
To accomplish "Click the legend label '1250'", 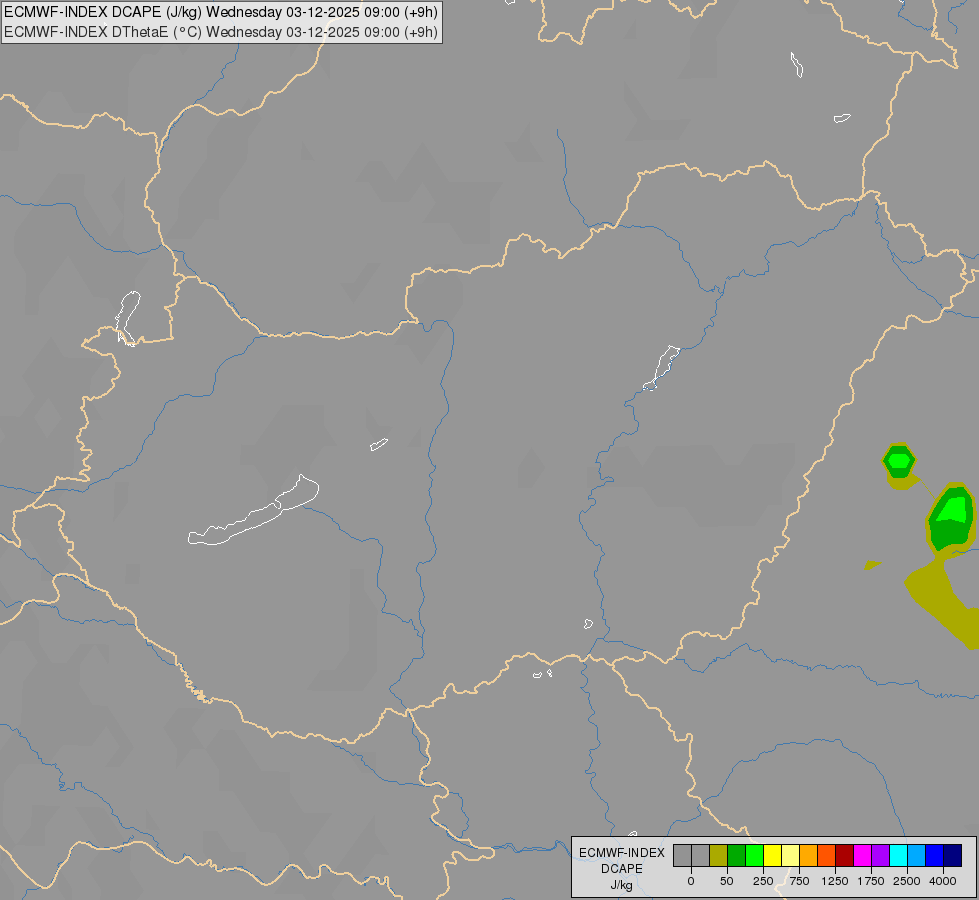I will (x=835, y=881).
